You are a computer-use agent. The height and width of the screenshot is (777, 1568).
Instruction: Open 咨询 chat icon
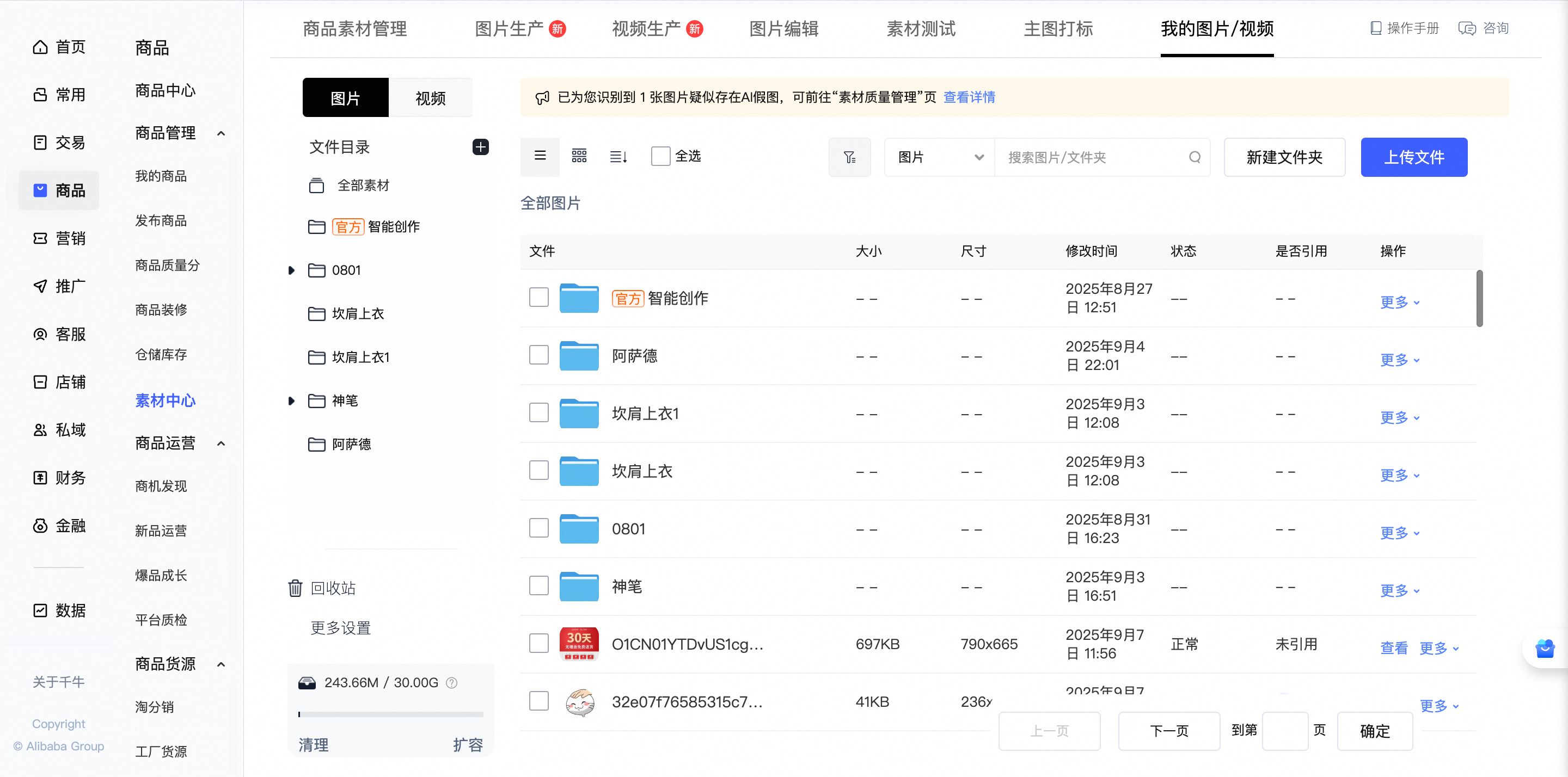coord(1467,28)
